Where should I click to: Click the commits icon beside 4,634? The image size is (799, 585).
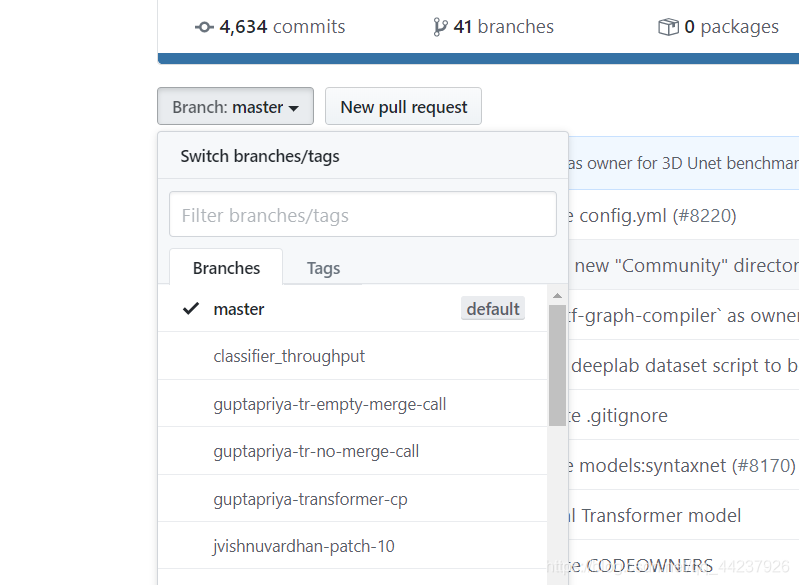point(204,27)
